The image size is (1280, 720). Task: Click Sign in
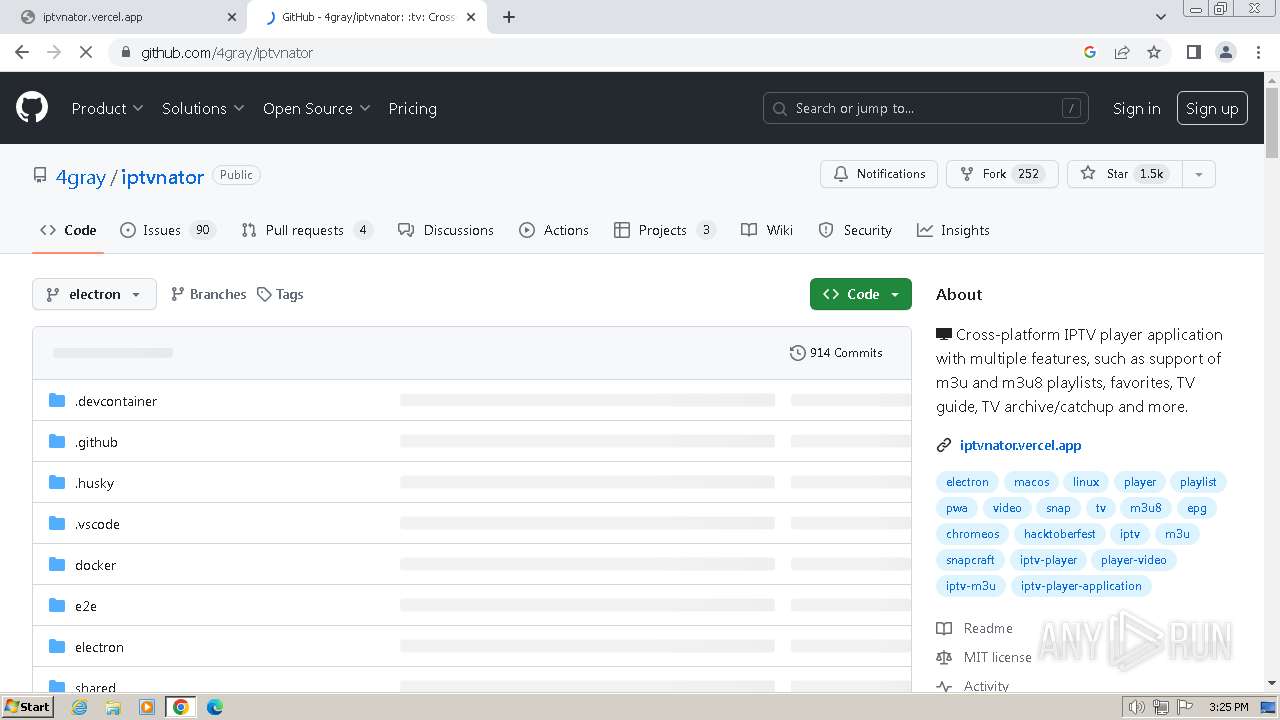point(1137,108)
